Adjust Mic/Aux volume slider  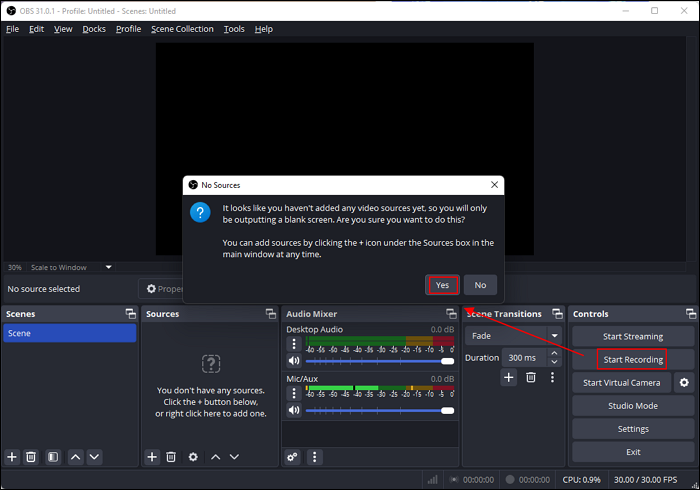click(380, 411)
